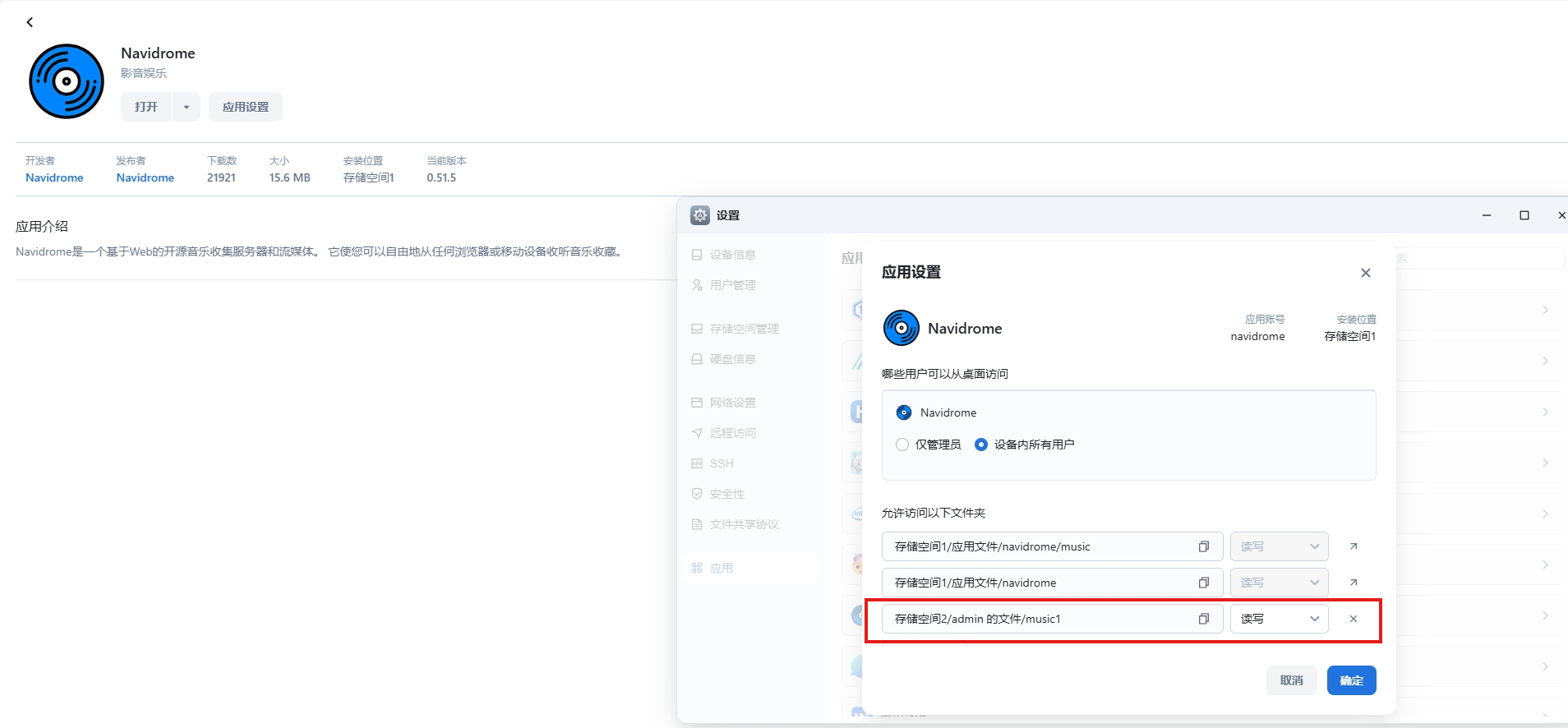Viewport: 1568px width, 728px height.
Task: Click the 文件共享协议 sidebar icon
Action: (x=697, y=524)
